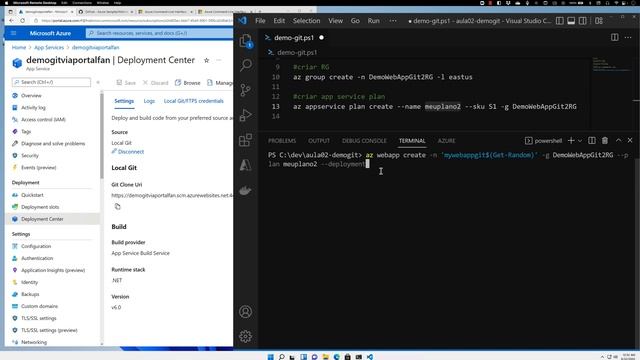Expand hidden VS Code menu items
This screenshot has width=640, height=360.
(x=393, y=21)
